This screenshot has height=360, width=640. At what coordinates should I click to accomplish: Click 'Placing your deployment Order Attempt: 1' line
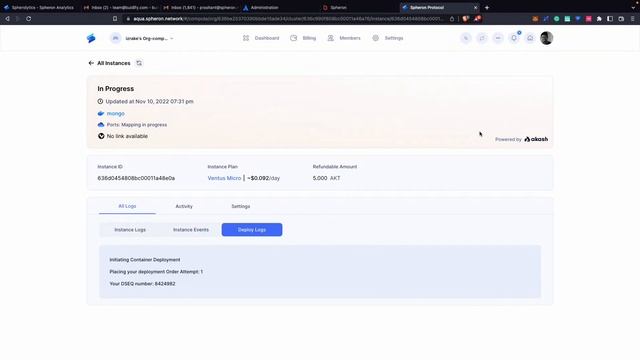pyautogui.click(x=156, y=271)
